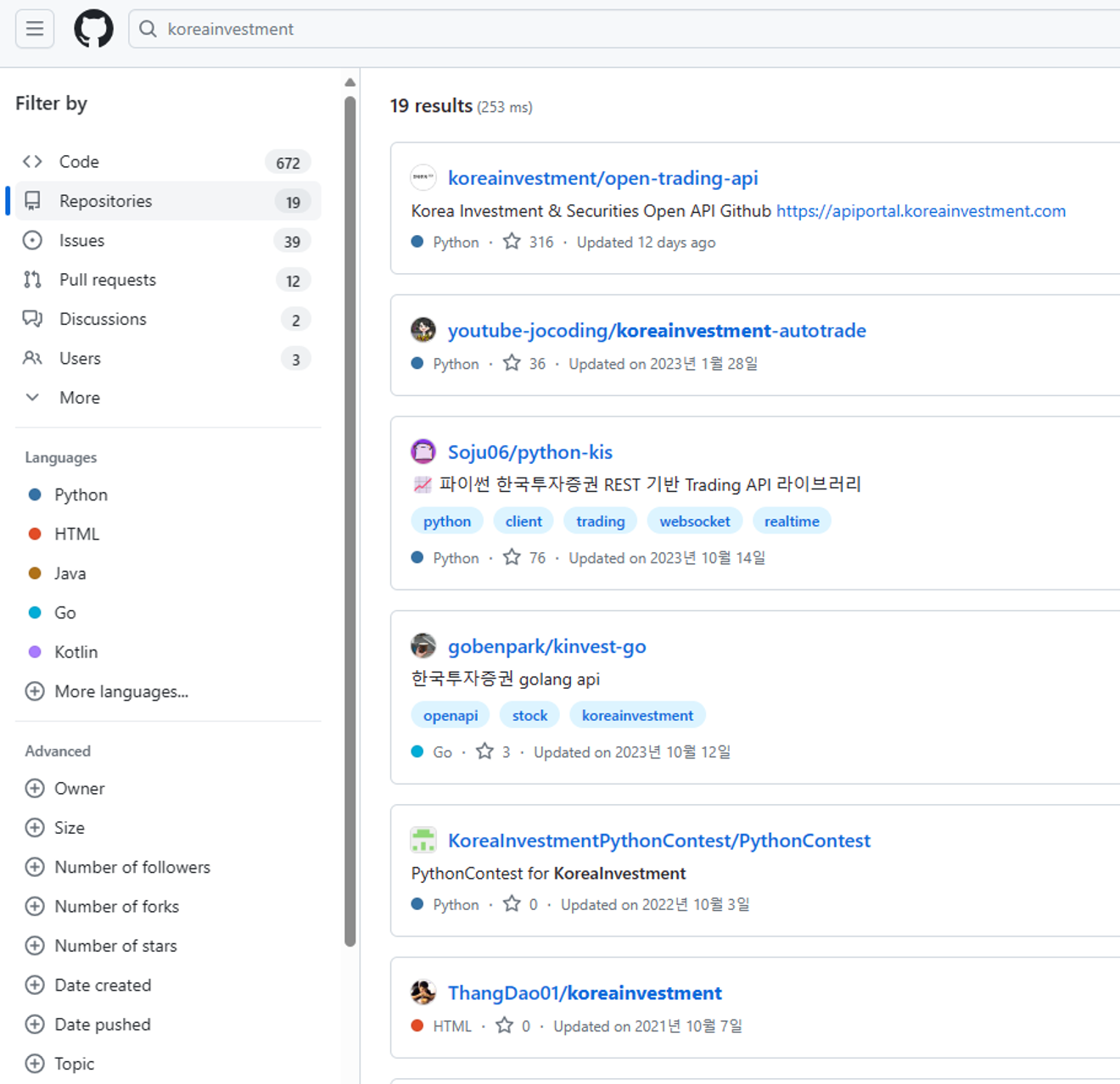Click the star icon of python-kis

pos(512,557)
